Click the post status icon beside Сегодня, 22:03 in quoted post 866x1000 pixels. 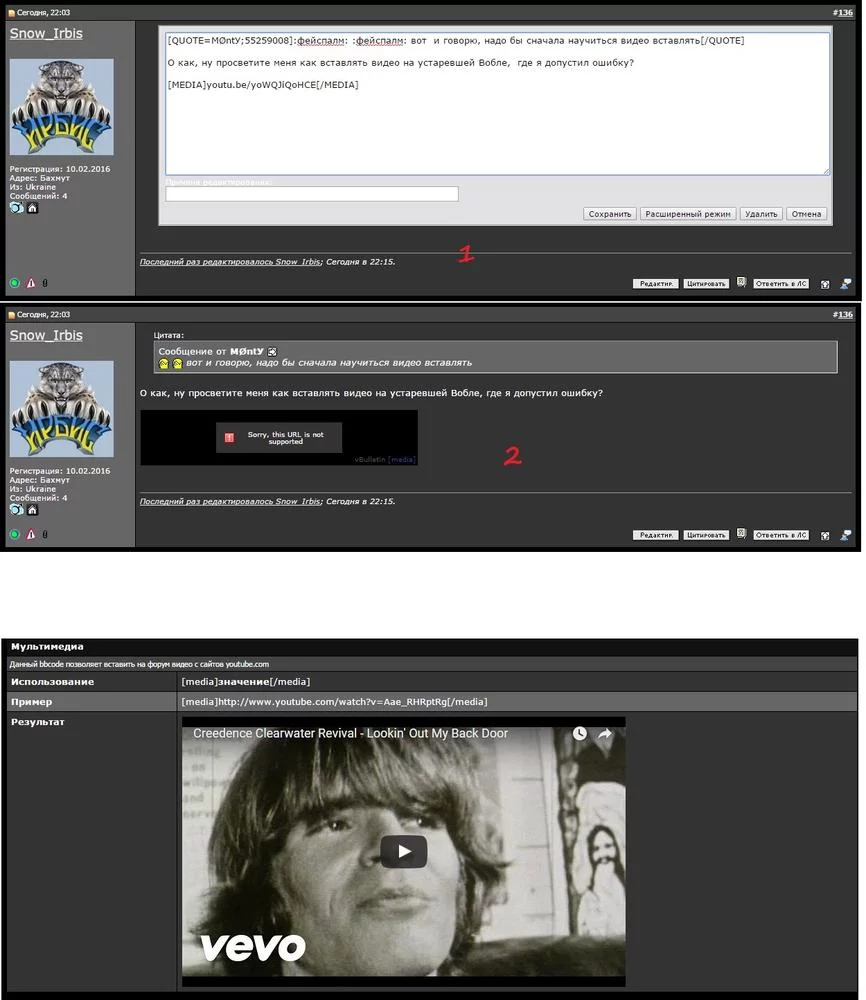tap(11, 314)
